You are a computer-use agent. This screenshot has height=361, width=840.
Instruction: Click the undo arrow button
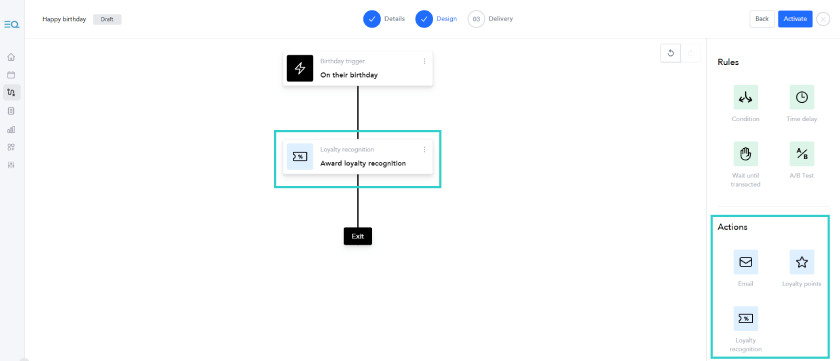(670, 53)
